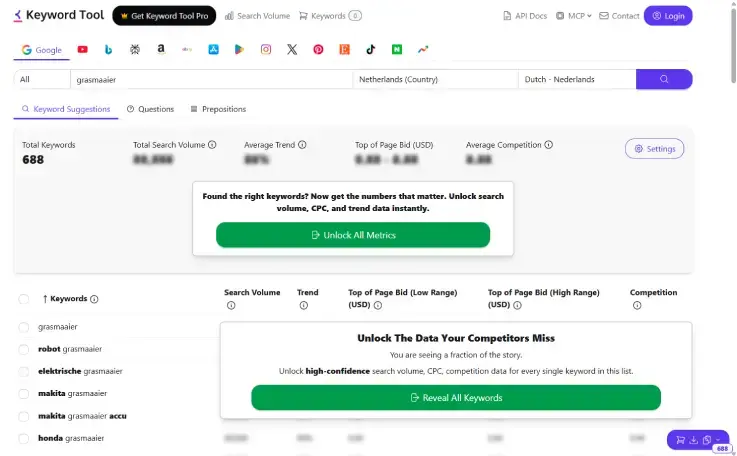The image size is (737, 456).
Task: Check the 'honda grasmaaier' keyword
Action: (x=24, y=439)
